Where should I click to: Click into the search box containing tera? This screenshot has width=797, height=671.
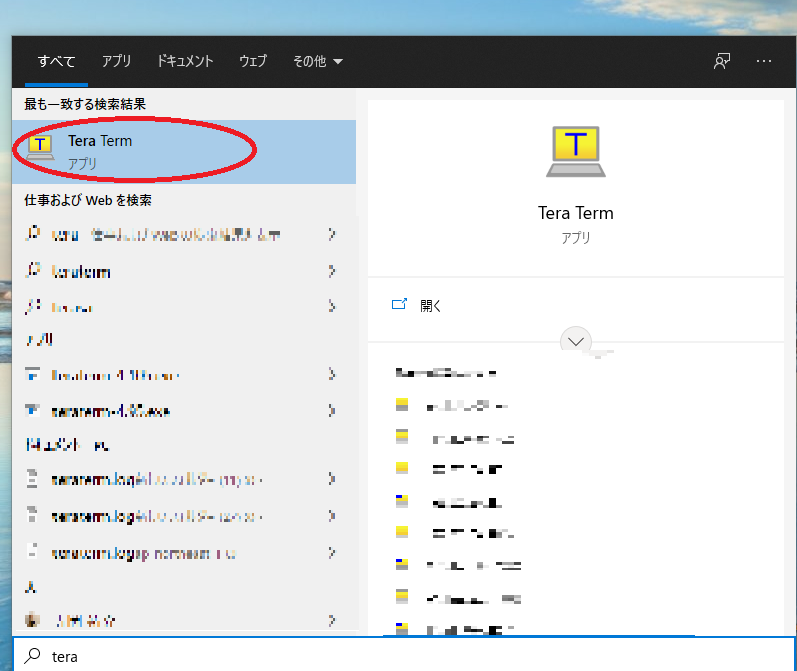click(x=405, y=656)
